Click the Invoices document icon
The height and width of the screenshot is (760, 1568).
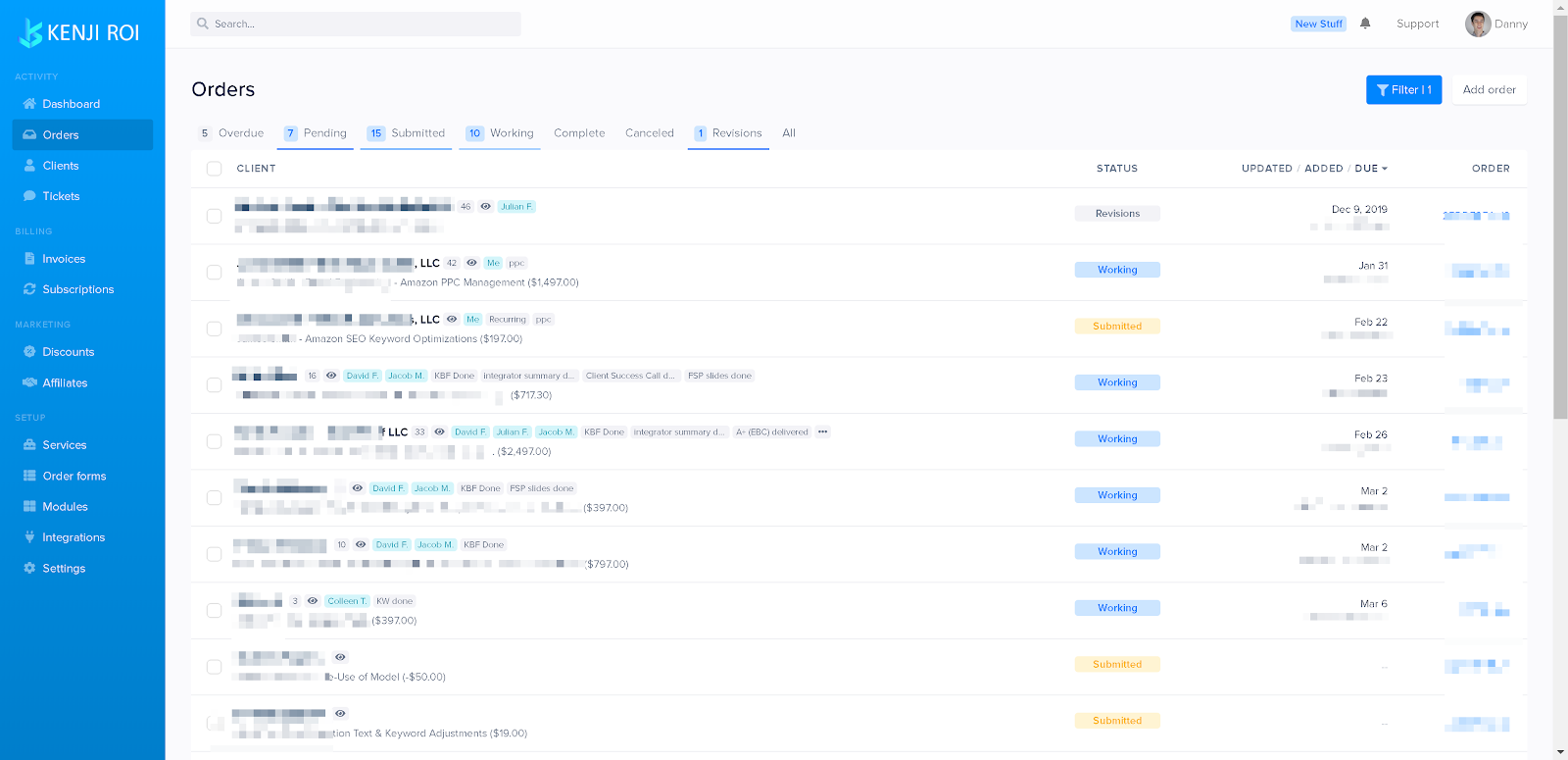coord(29,259)
